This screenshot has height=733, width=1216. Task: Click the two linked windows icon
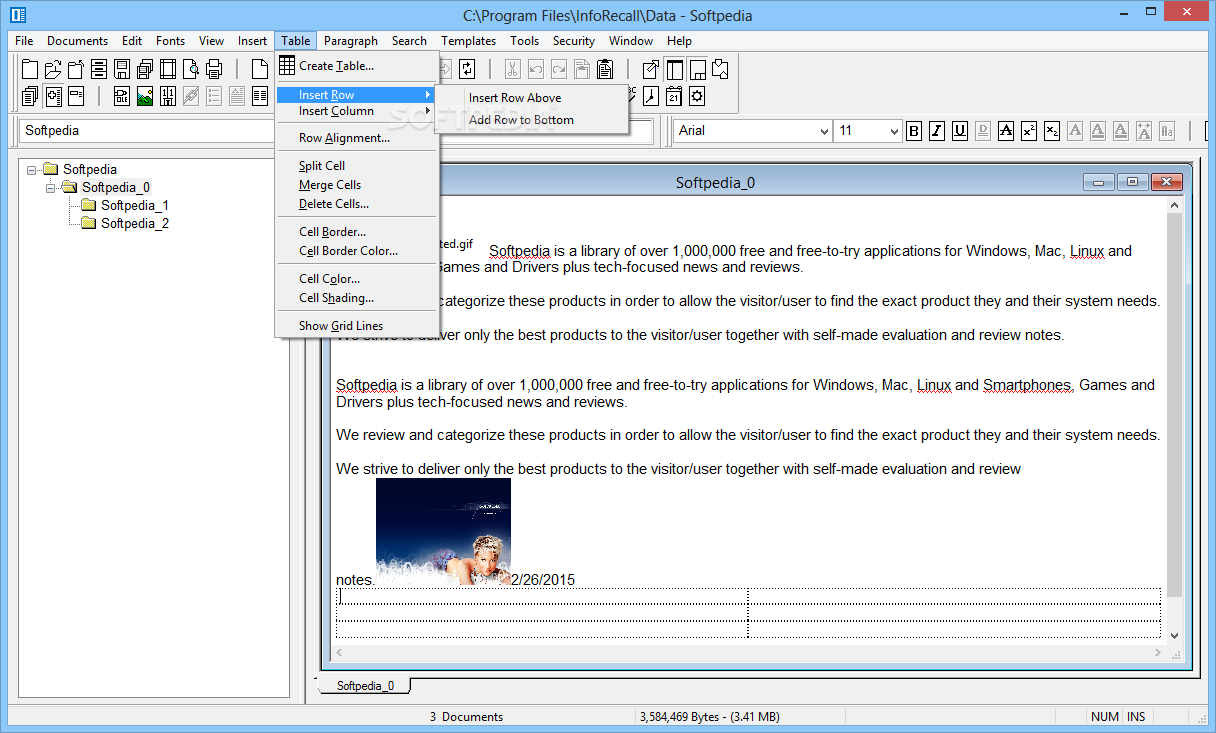pos(720,69)
